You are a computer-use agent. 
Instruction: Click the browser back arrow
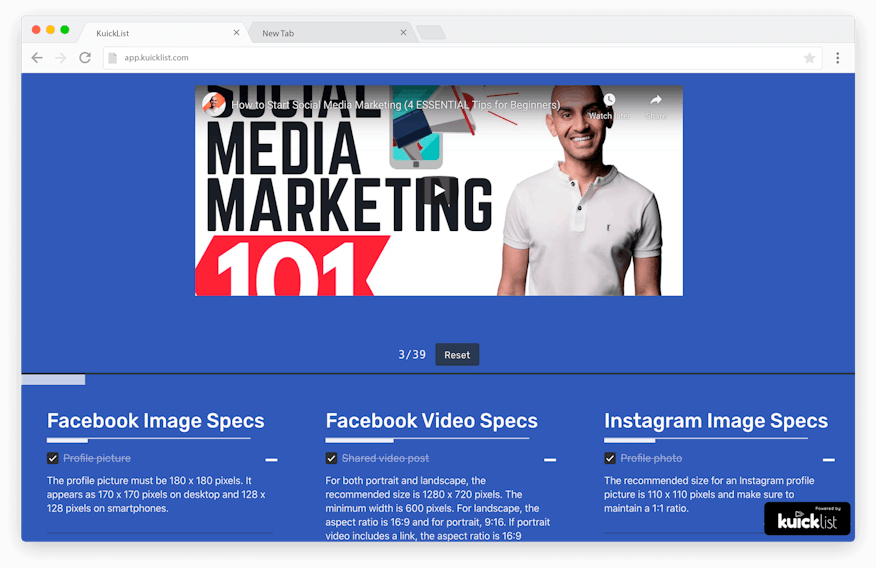pos(37,58)
